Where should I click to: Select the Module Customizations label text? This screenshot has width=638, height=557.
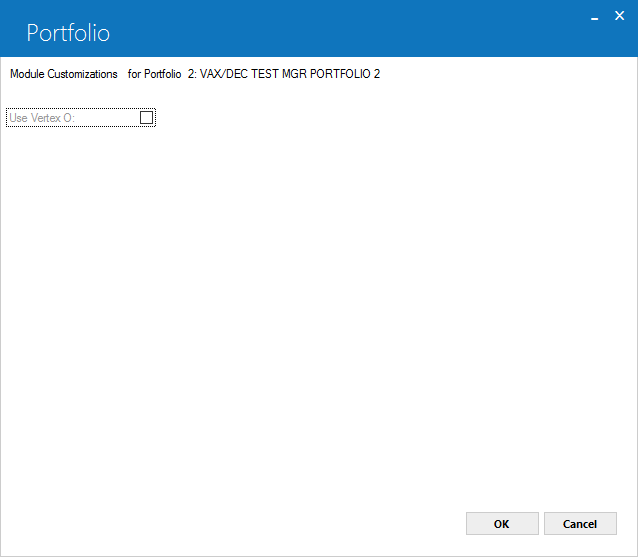coord(64,74)
